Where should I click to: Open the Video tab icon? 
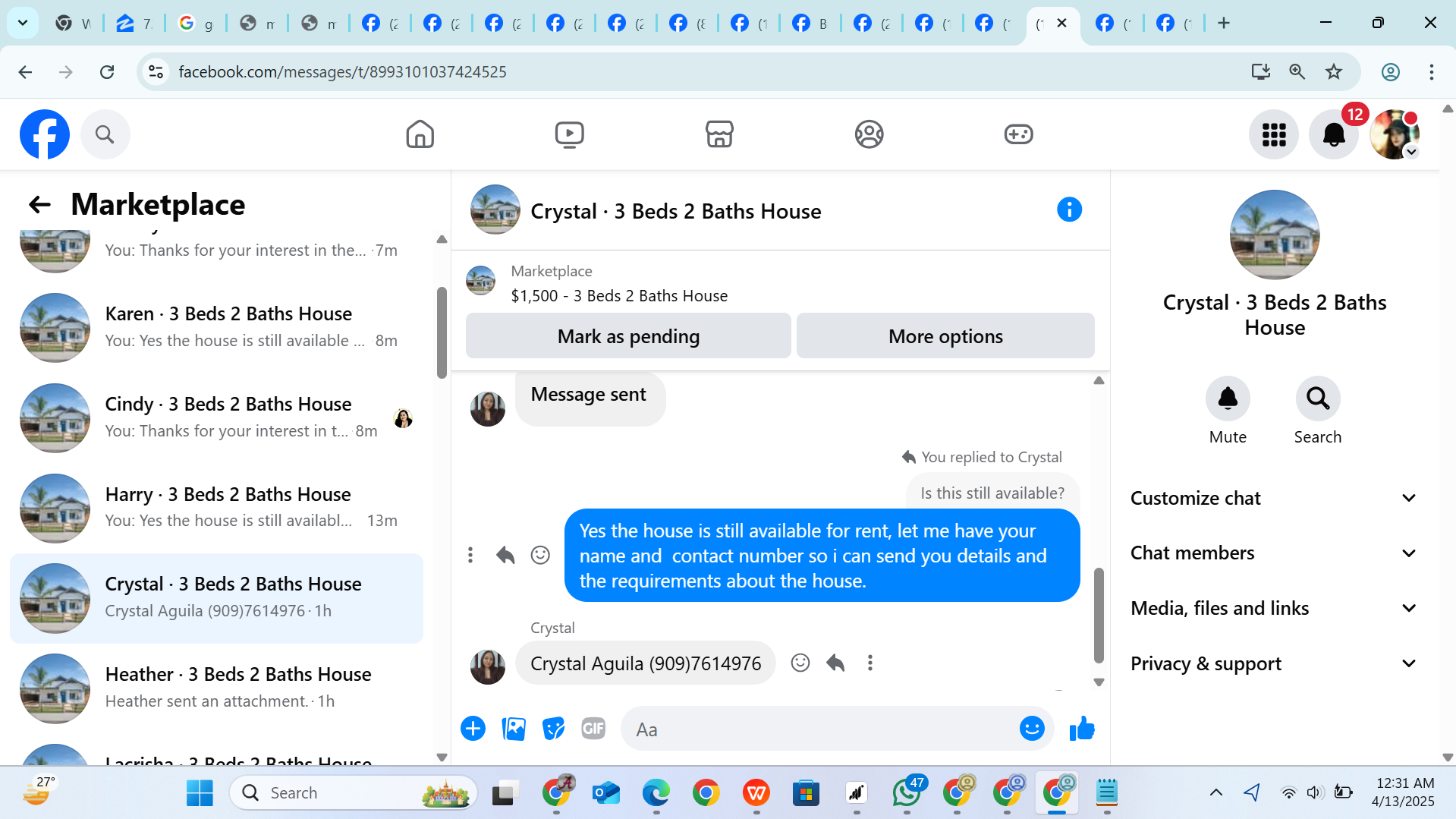coord(569,134)
